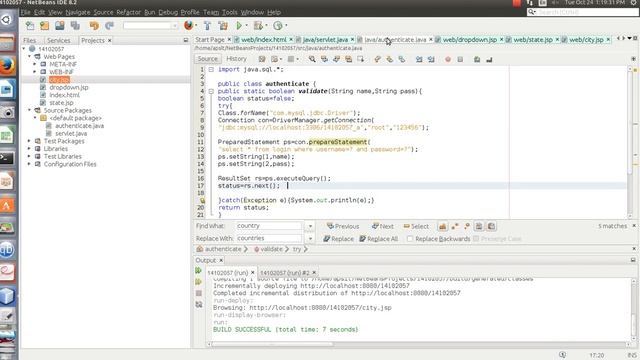Viewport: 640px width, 360px height.
Task: Click the History view button
Action: click(x=236, y=59)
